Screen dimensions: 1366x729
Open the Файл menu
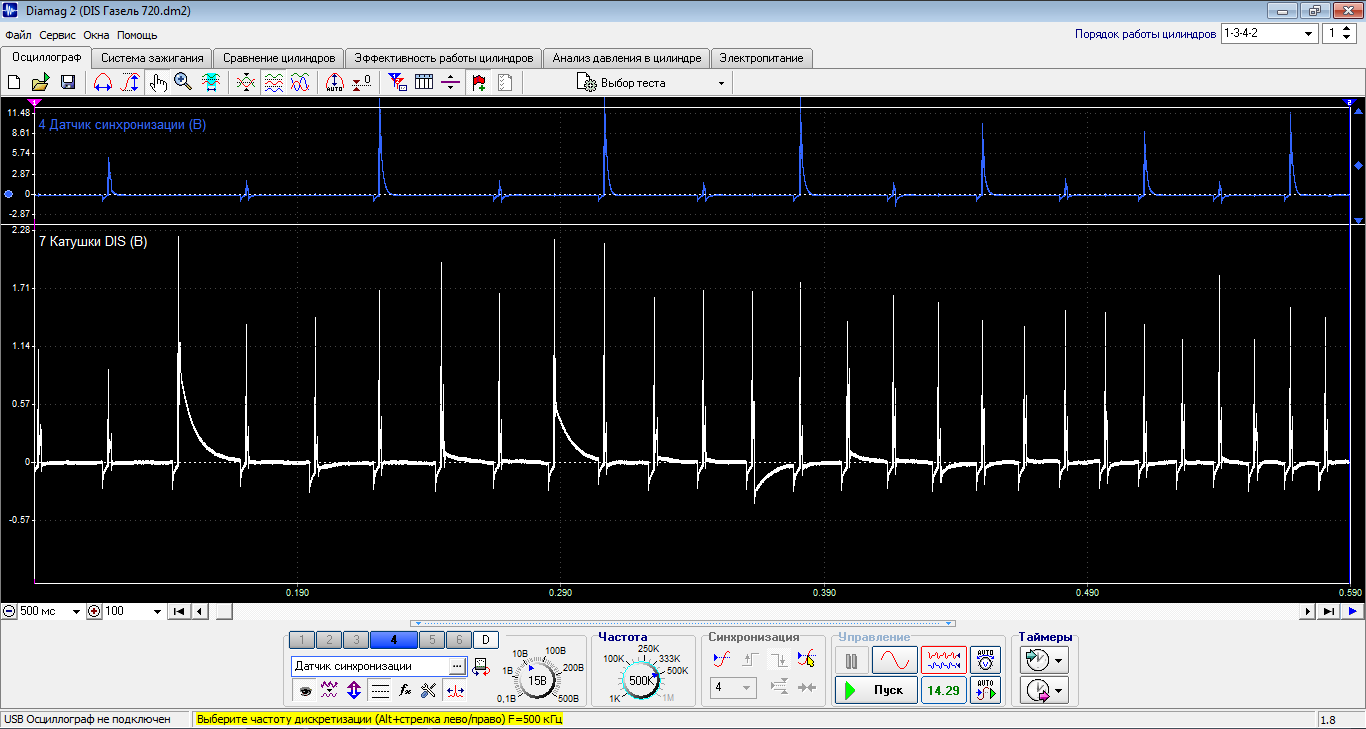(18, 35)
